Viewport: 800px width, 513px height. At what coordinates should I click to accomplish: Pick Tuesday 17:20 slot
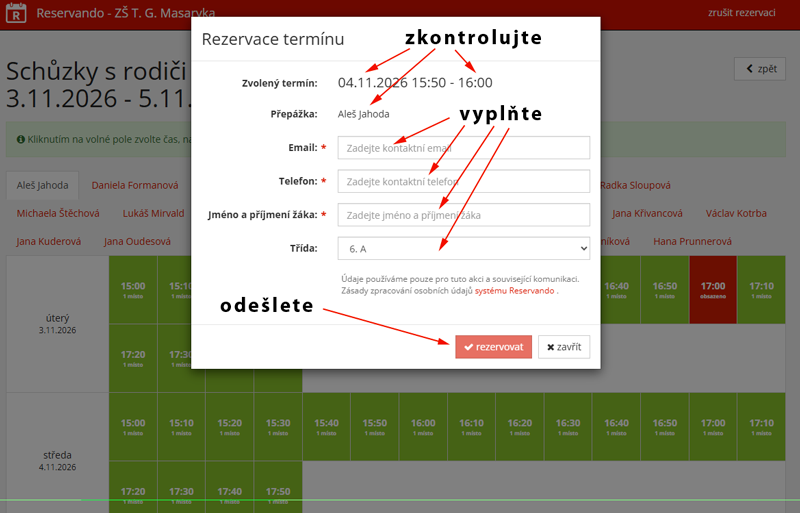[133, 358]
